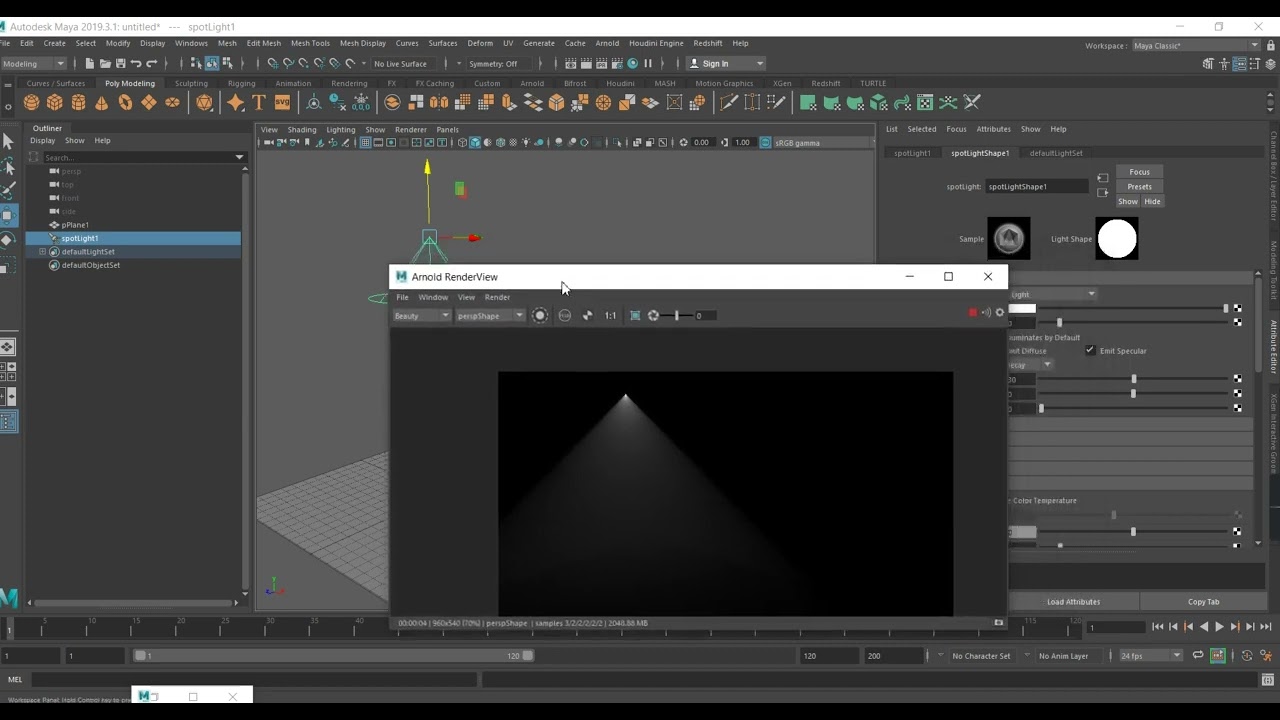
Task: Select the Multi-Cut knife tool on the shelf
Action: (x=729, y=102)
